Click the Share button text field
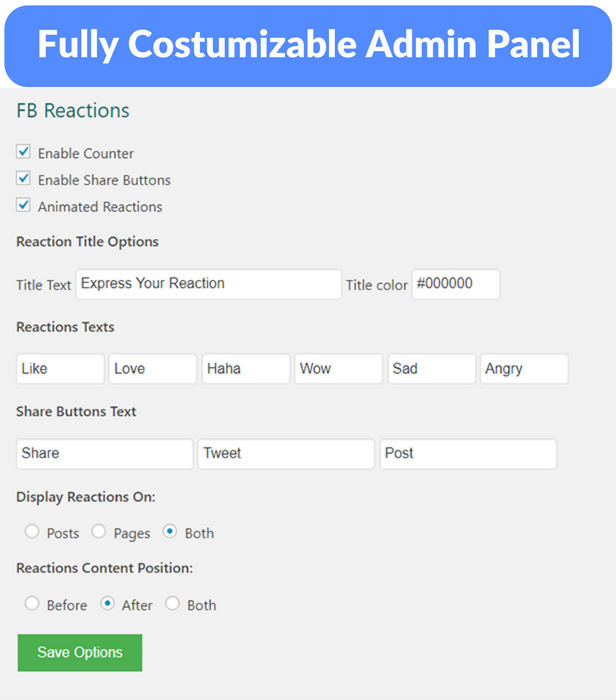616x700 pixels. tap(104, 454)
